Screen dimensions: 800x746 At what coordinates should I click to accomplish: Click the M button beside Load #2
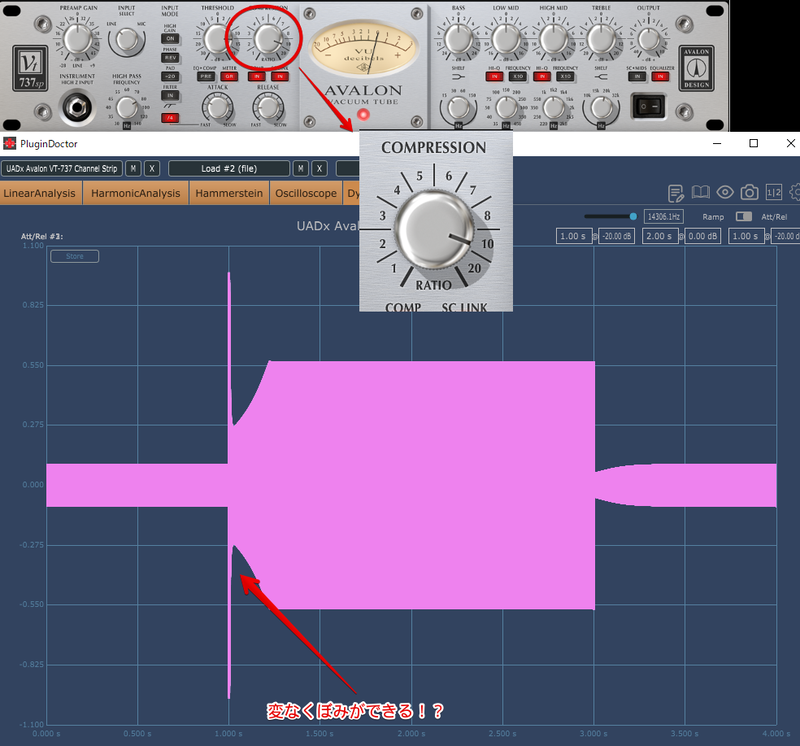tap(301, 168)
